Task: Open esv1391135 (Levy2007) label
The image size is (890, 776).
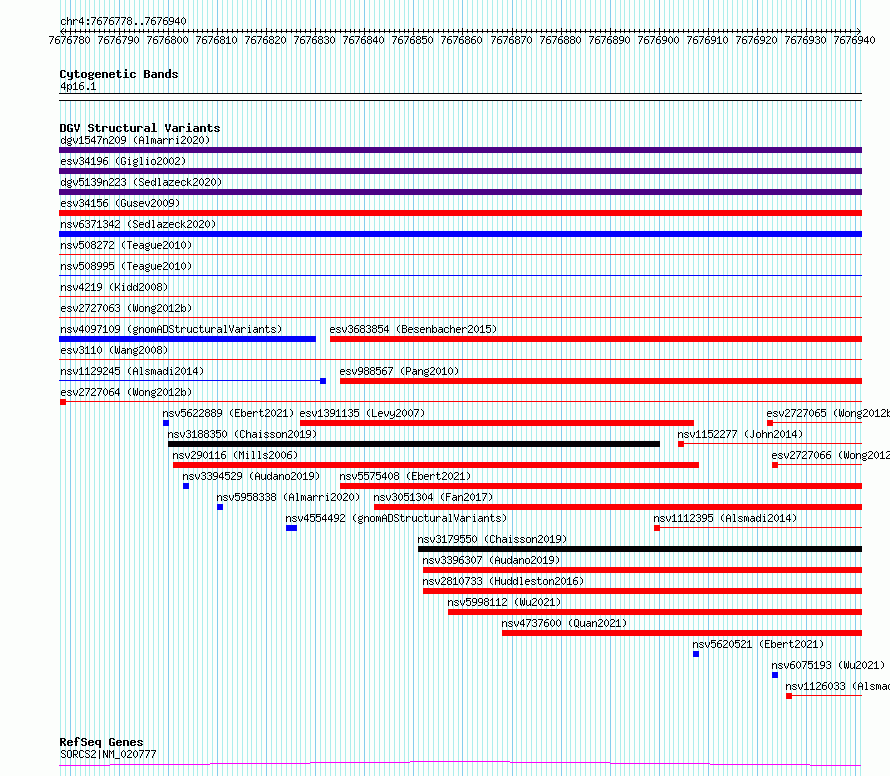Action: pos(362,413)
